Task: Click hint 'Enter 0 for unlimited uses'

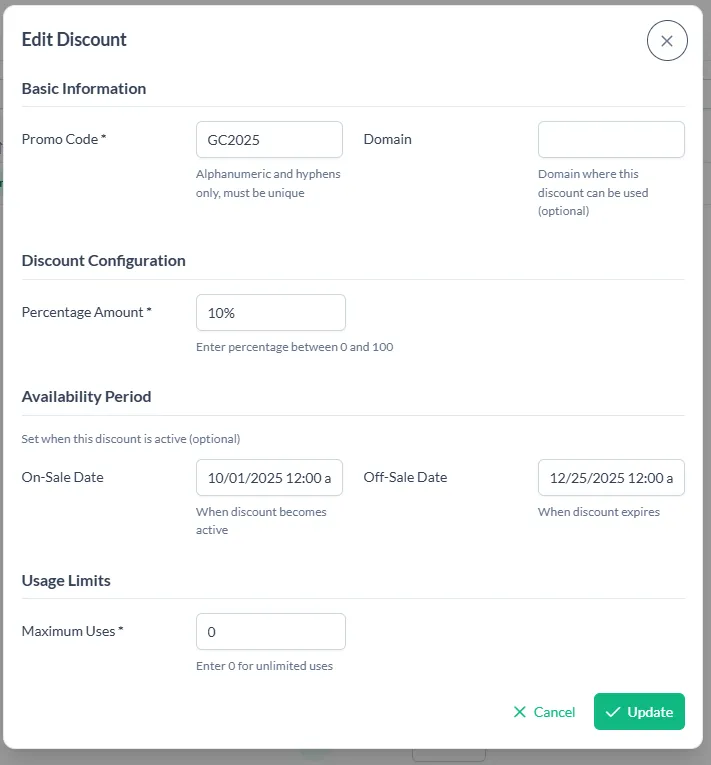Action: [x=264, y=666]
